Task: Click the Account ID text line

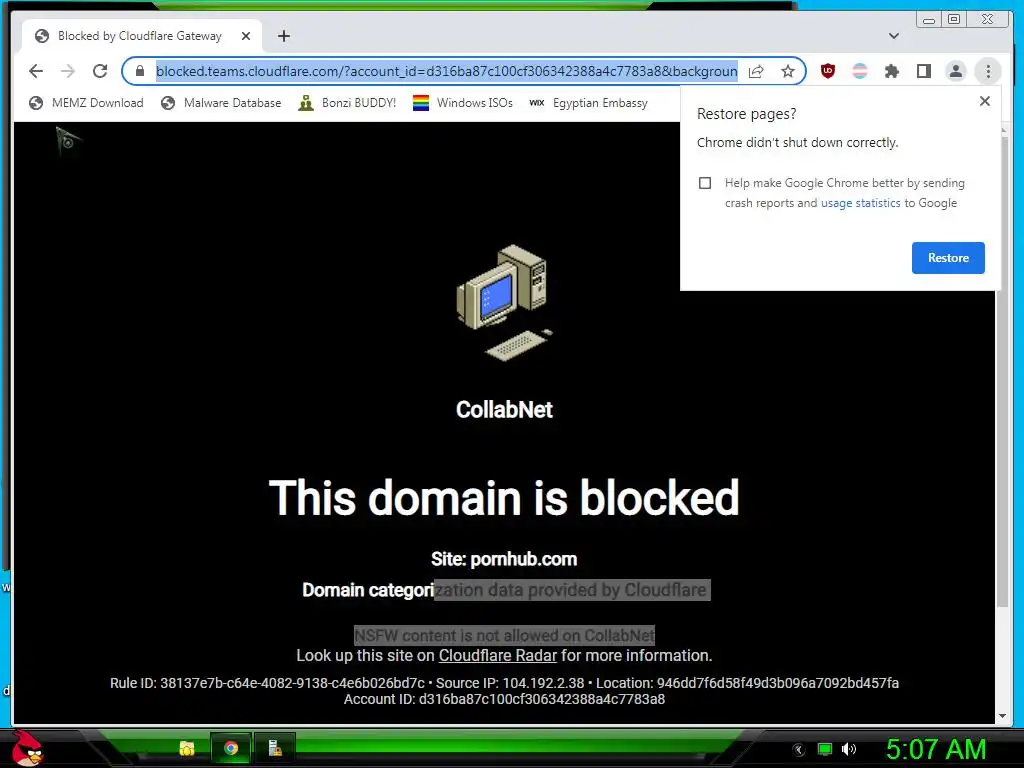Action: (504, 699)
